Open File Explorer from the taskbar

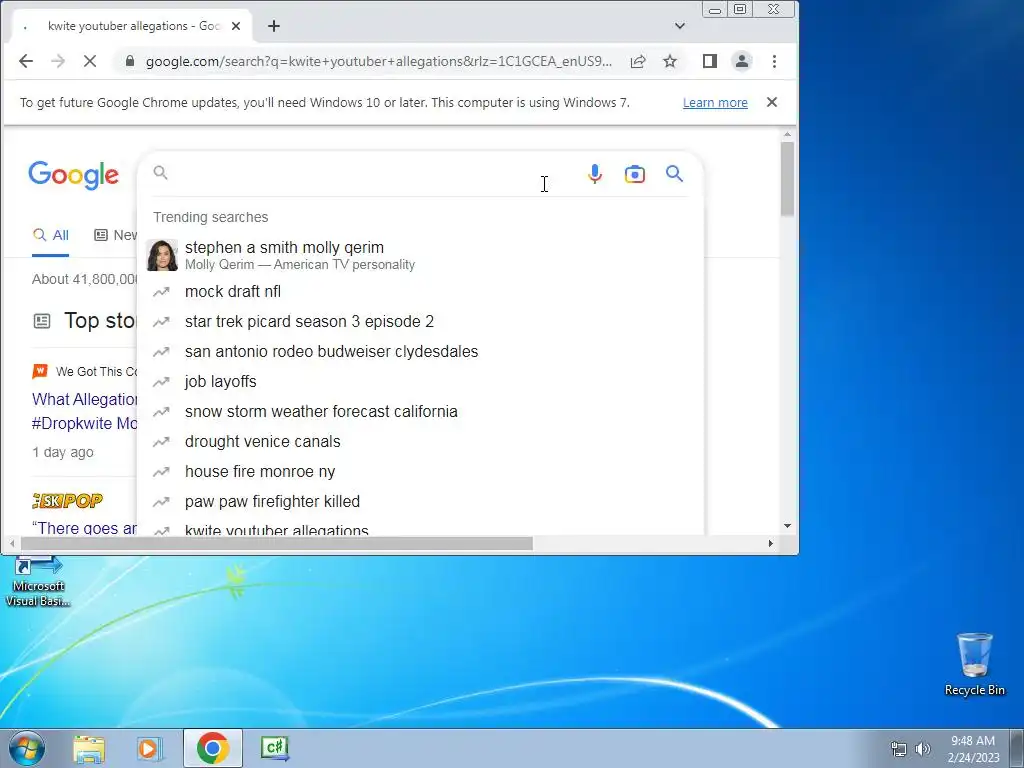89,748
